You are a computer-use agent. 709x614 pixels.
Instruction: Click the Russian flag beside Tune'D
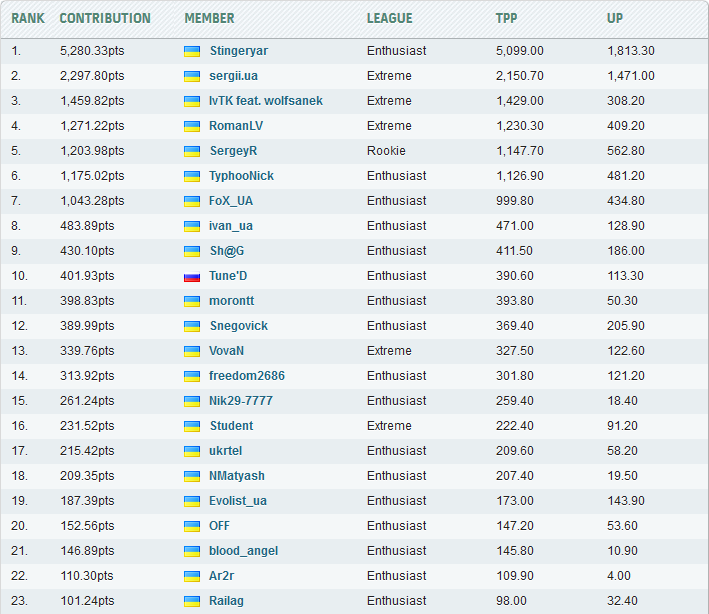[192, 276]
